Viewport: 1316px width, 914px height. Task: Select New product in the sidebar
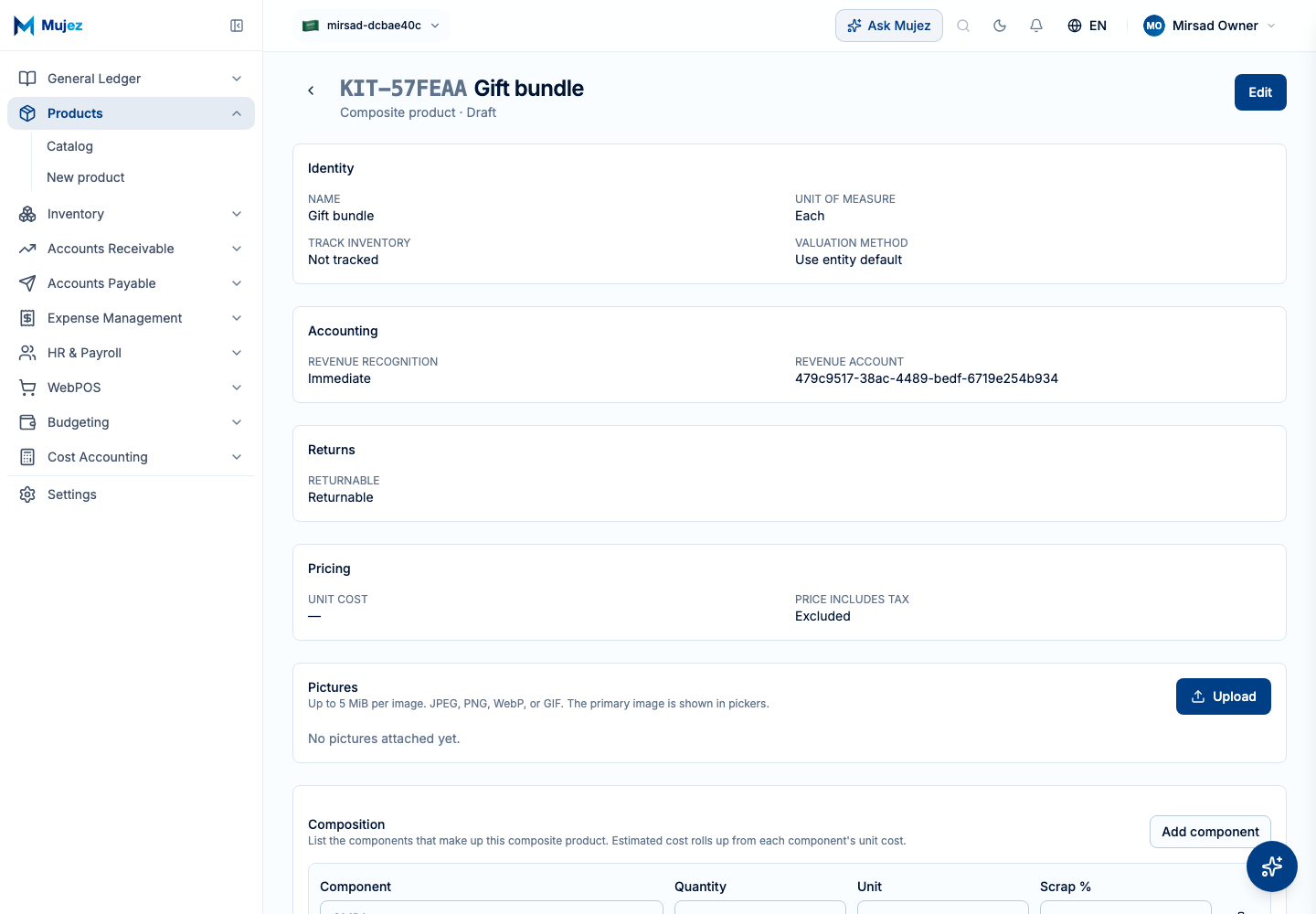(86, 177)
